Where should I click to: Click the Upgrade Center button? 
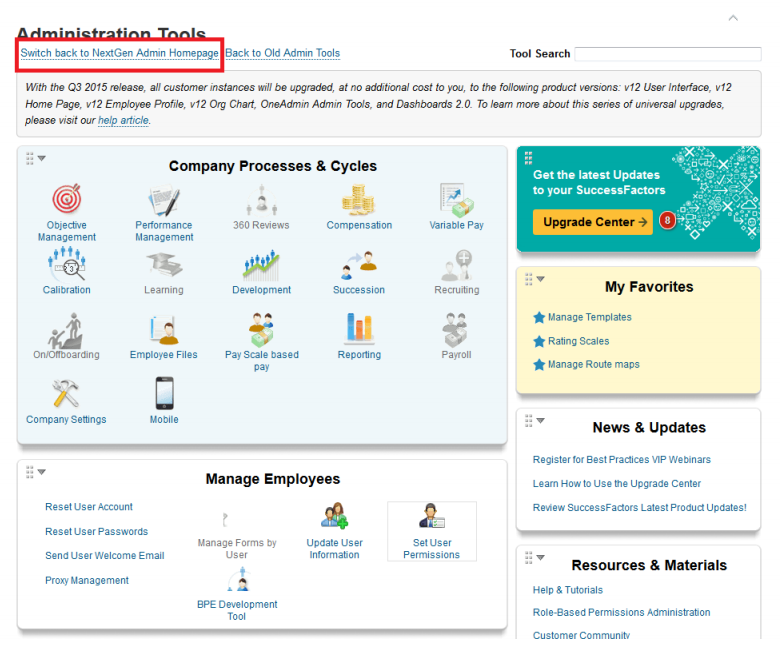tap(592, 222)
